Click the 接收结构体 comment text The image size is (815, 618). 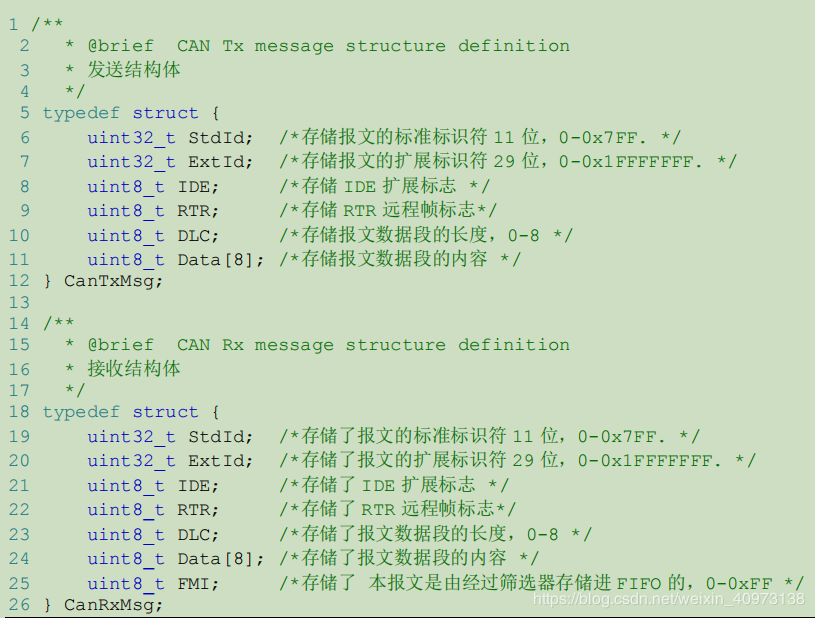click(134, 369)
